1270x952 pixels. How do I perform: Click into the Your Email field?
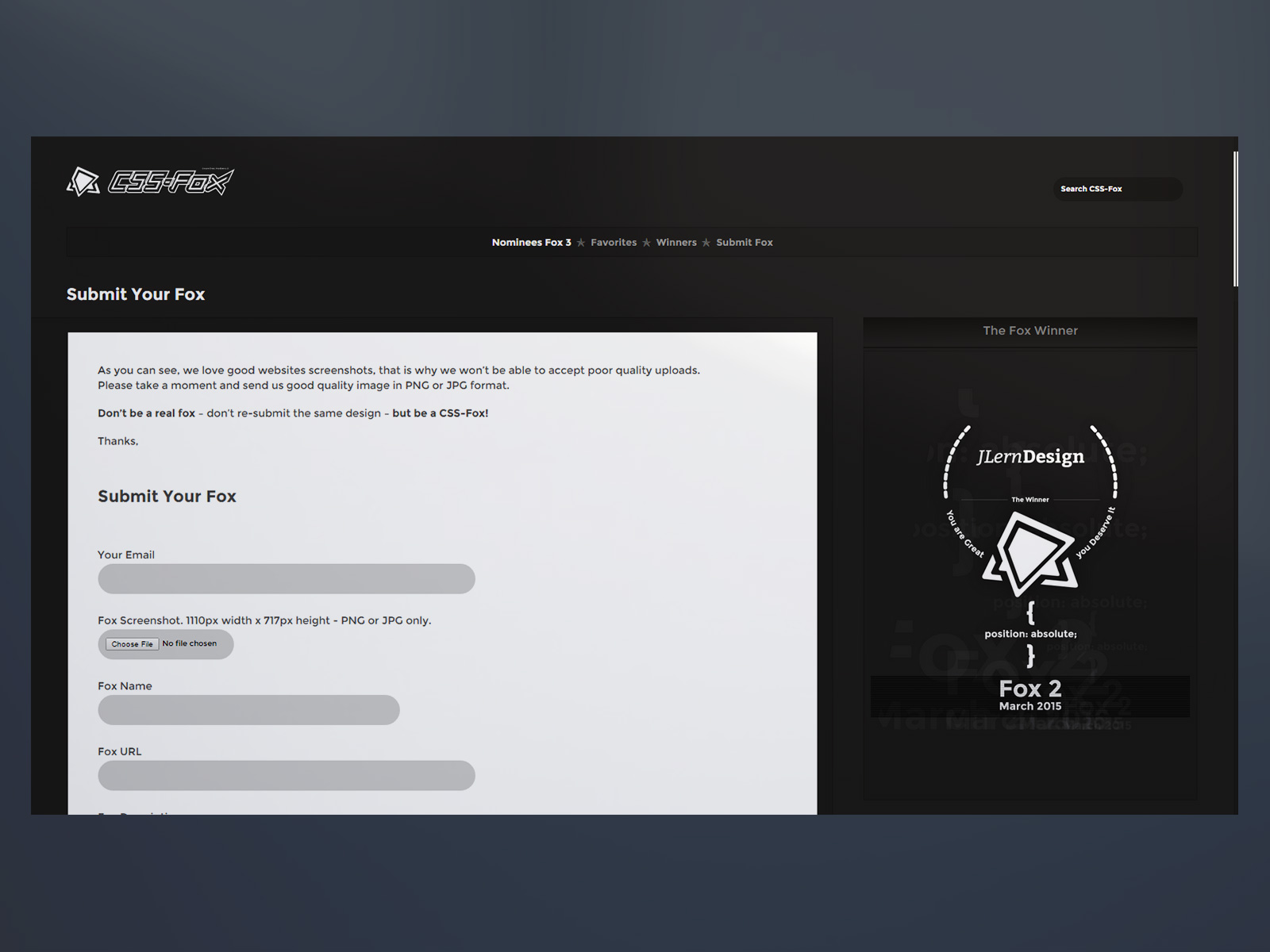click(287, 579)
